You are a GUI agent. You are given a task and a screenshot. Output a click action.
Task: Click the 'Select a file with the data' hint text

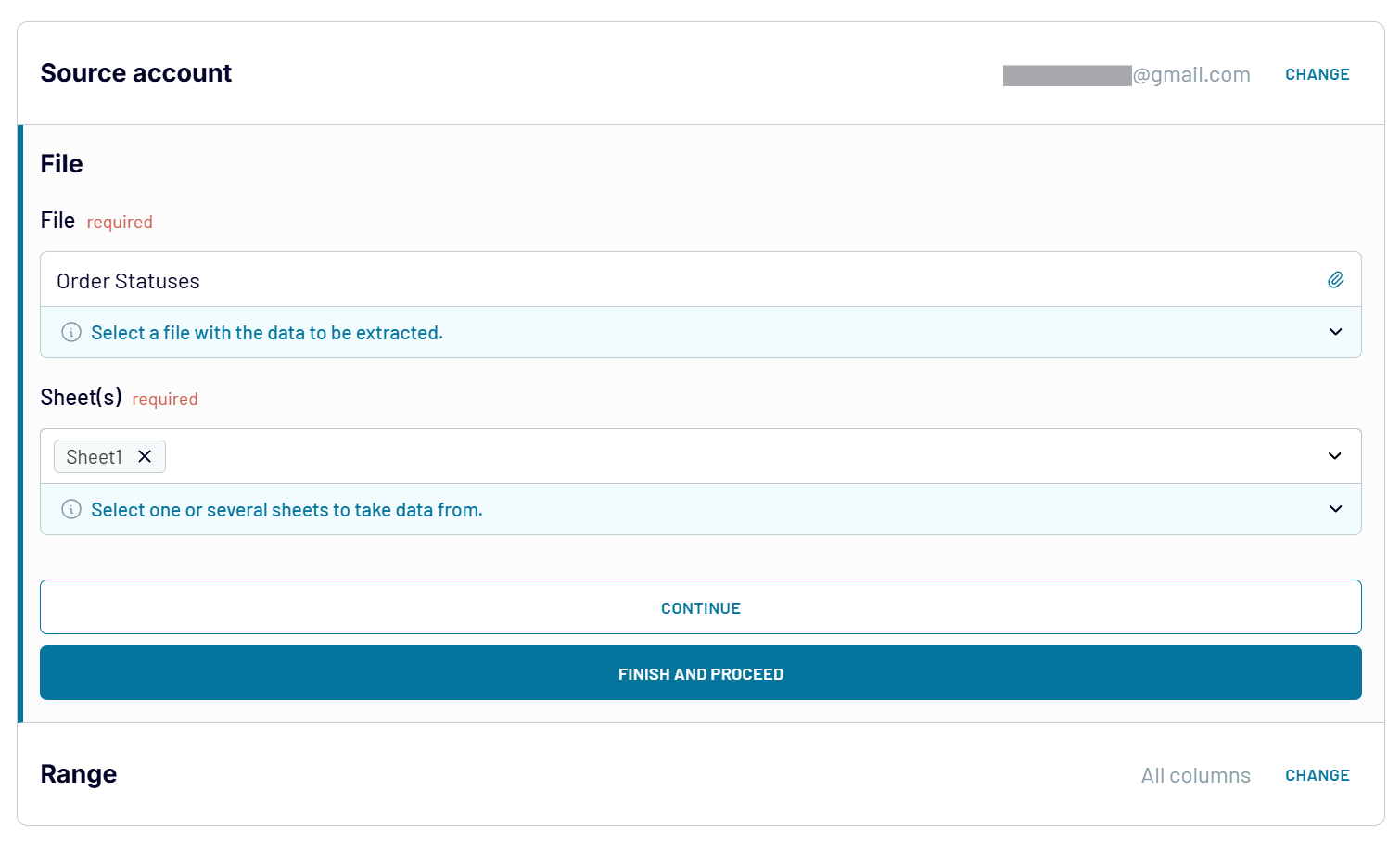(x=267, y=333)
